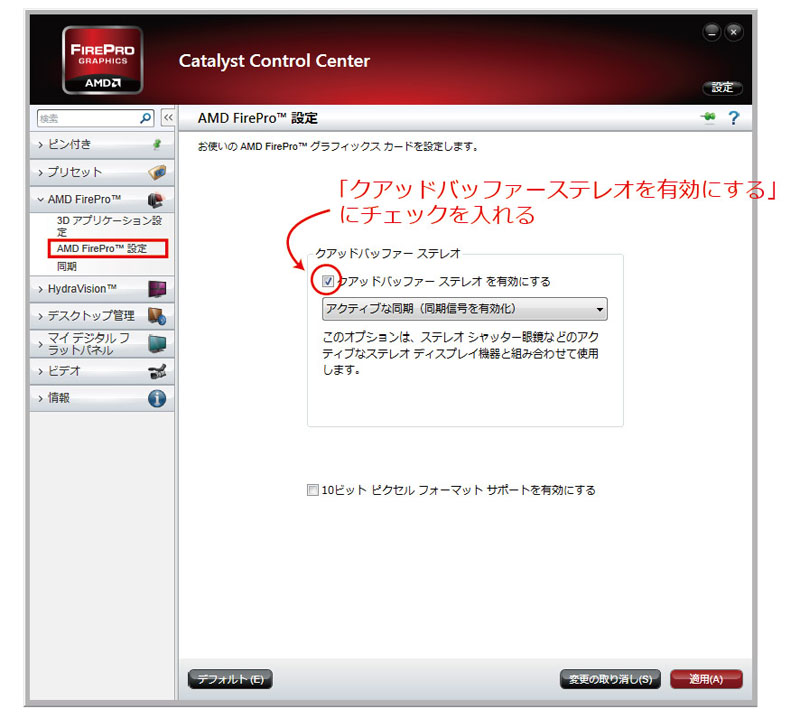Expand the プリセット section
The width and height of the screenshot is (800, 718).
102,172
